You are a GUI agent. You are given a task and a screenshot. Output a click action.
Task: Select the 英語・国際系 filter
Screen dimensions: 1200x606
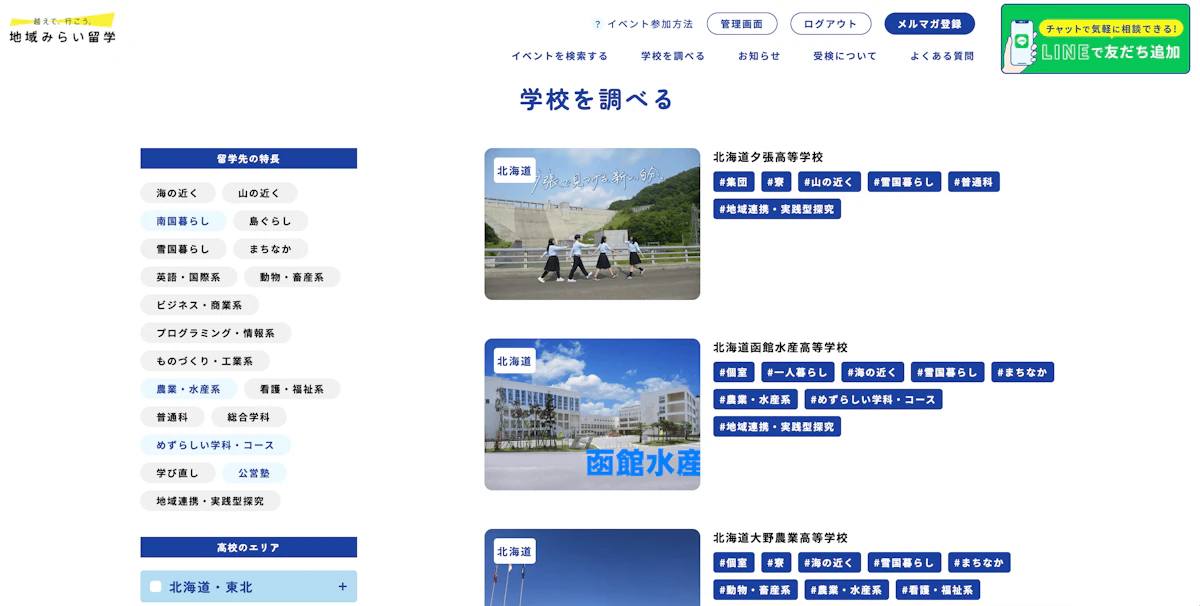pos(188,277)
